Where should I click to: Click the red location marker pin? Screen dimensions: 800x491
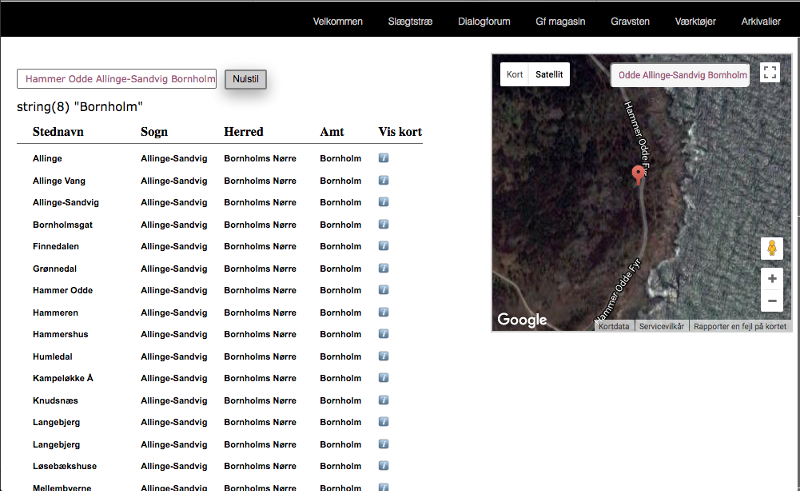click(x=639, y=175)
